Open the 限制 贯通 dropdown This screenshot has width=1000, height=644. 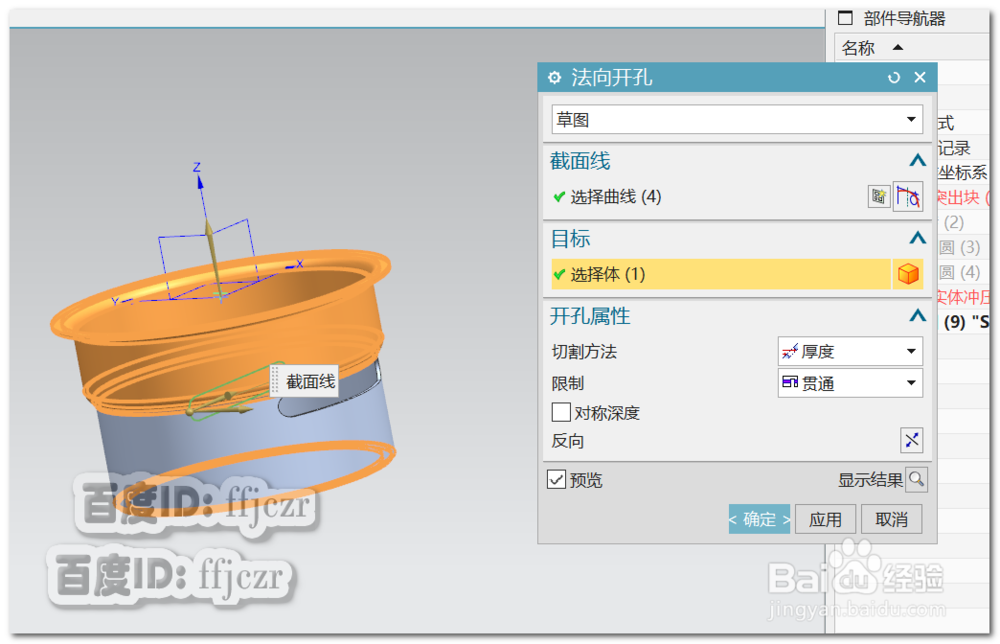pos(850,383)
